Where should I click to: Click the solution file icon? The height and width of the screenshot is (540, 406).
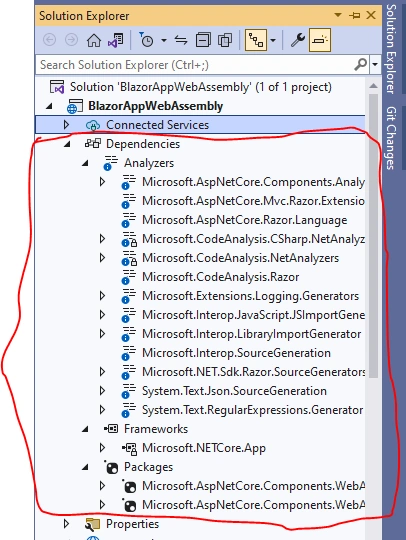click(57, 87)
